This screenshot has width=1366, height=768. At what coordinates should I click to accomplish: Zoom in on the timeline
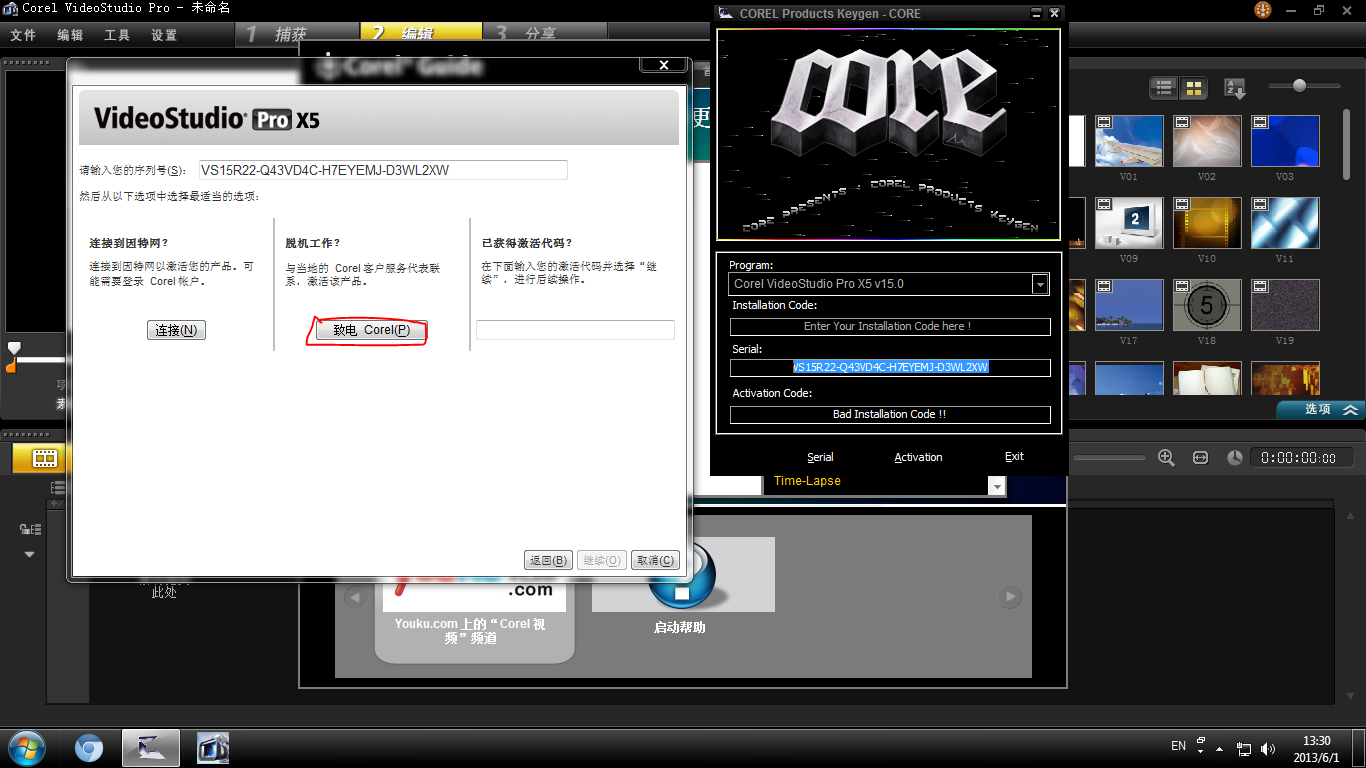[x=1166, y=457]
